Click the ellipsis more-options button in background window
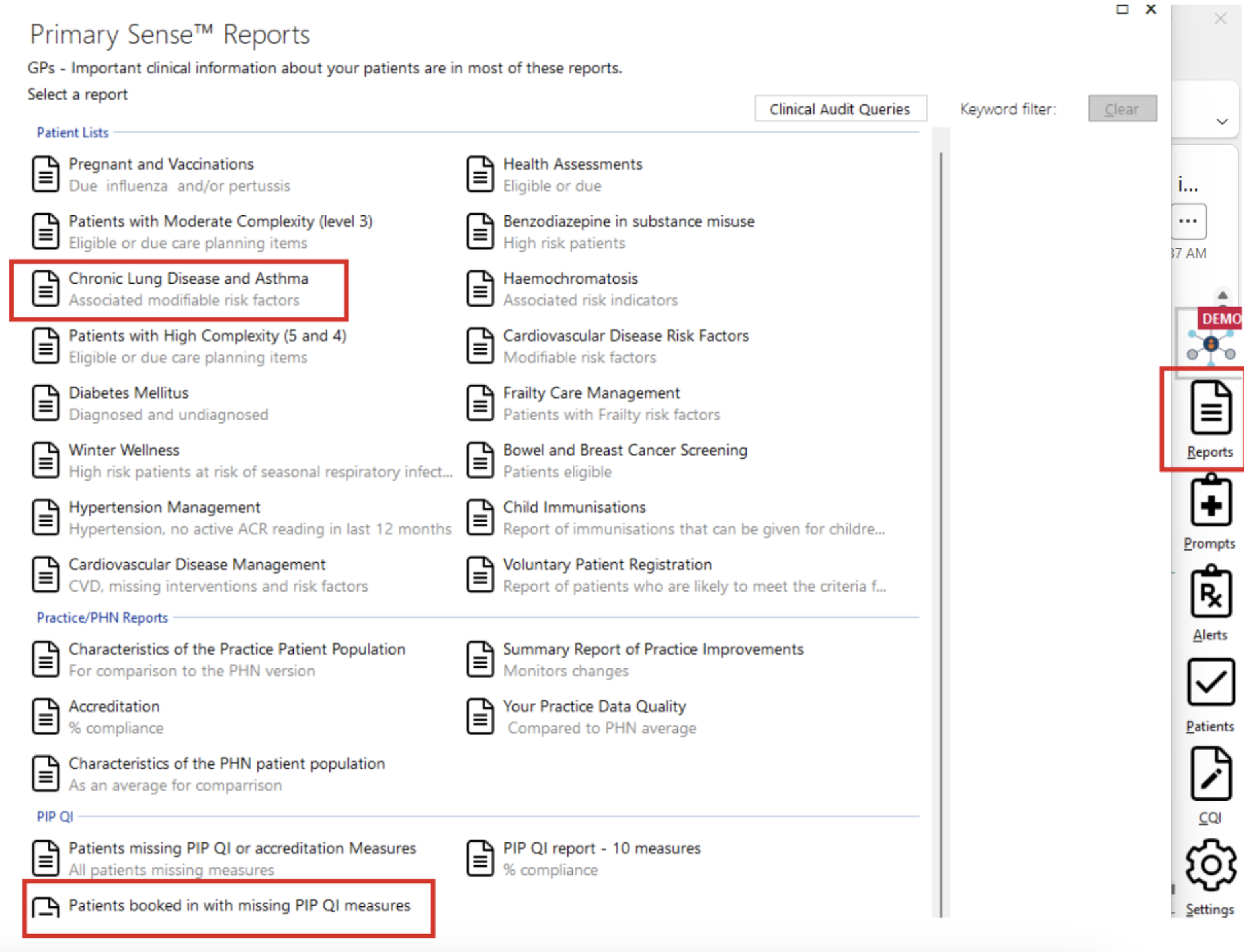The width and height of the screenshot is (1244, 952). click(x=1188, y=221)
